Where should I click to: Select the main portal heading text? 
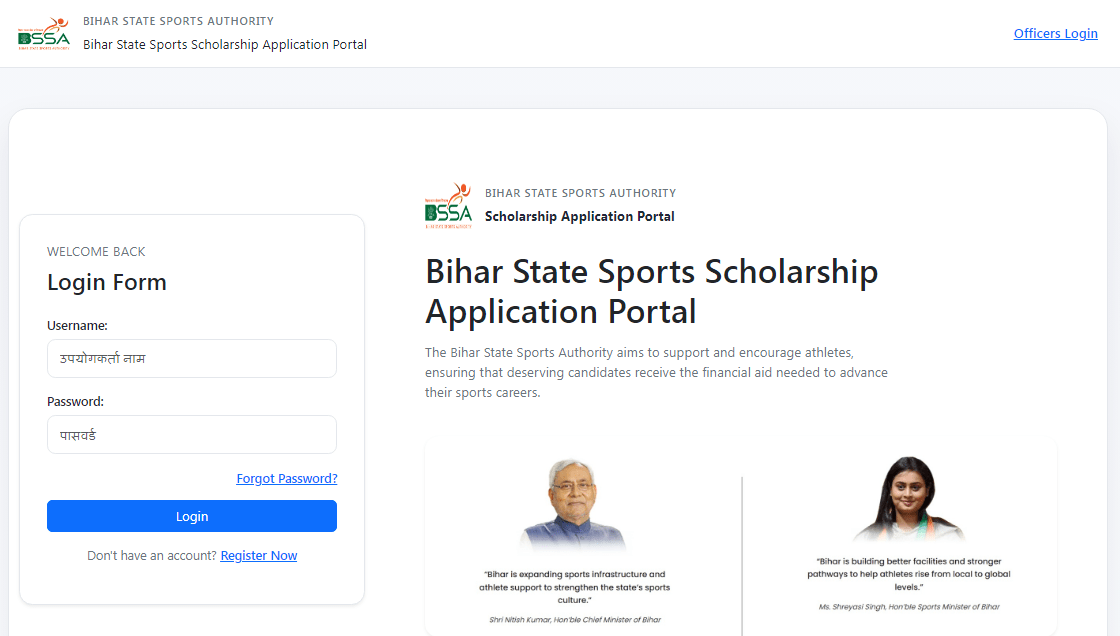pos(651,291)
